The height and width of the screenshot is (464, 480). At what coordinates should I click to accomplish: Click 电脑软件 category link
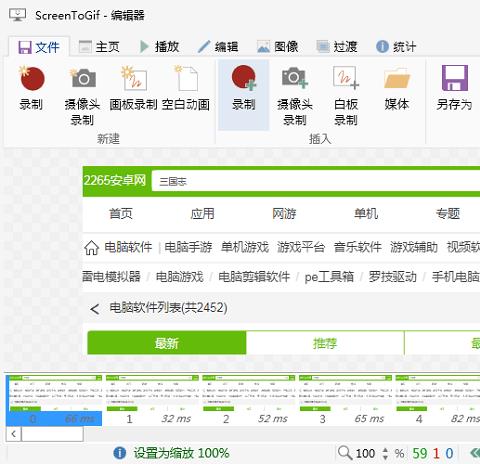point(128,247)
